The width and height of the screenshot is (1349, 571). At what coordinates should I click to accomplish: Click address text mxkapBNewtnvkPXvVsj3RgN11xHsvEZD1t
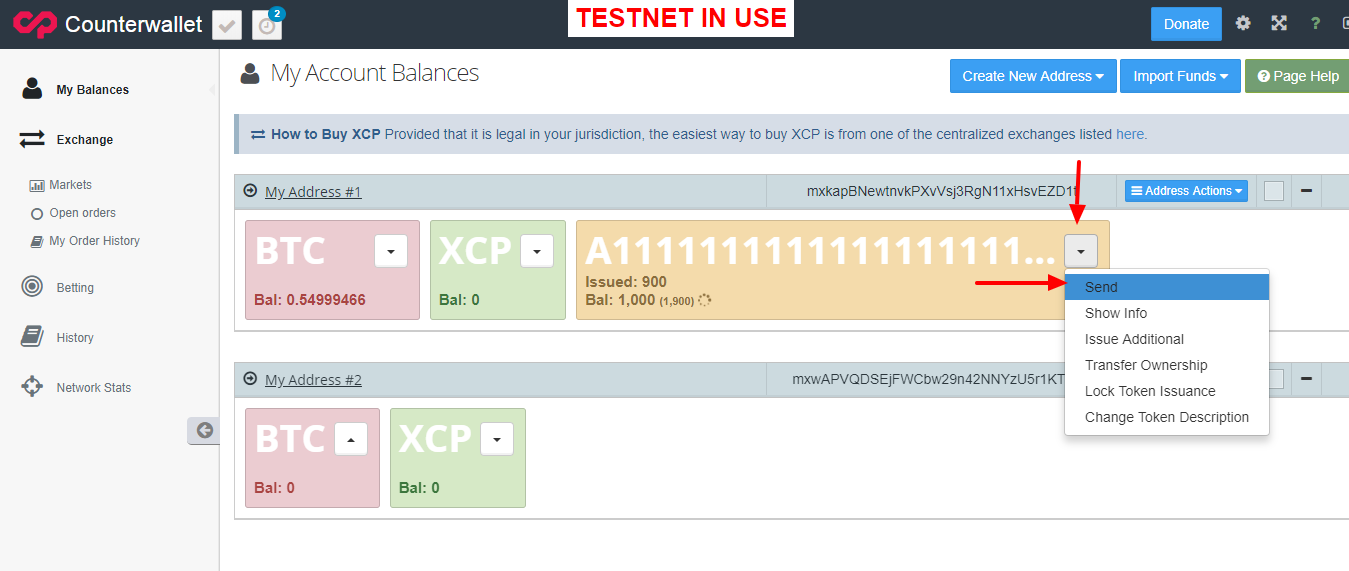pyautogui.click(x=941, y=191)
